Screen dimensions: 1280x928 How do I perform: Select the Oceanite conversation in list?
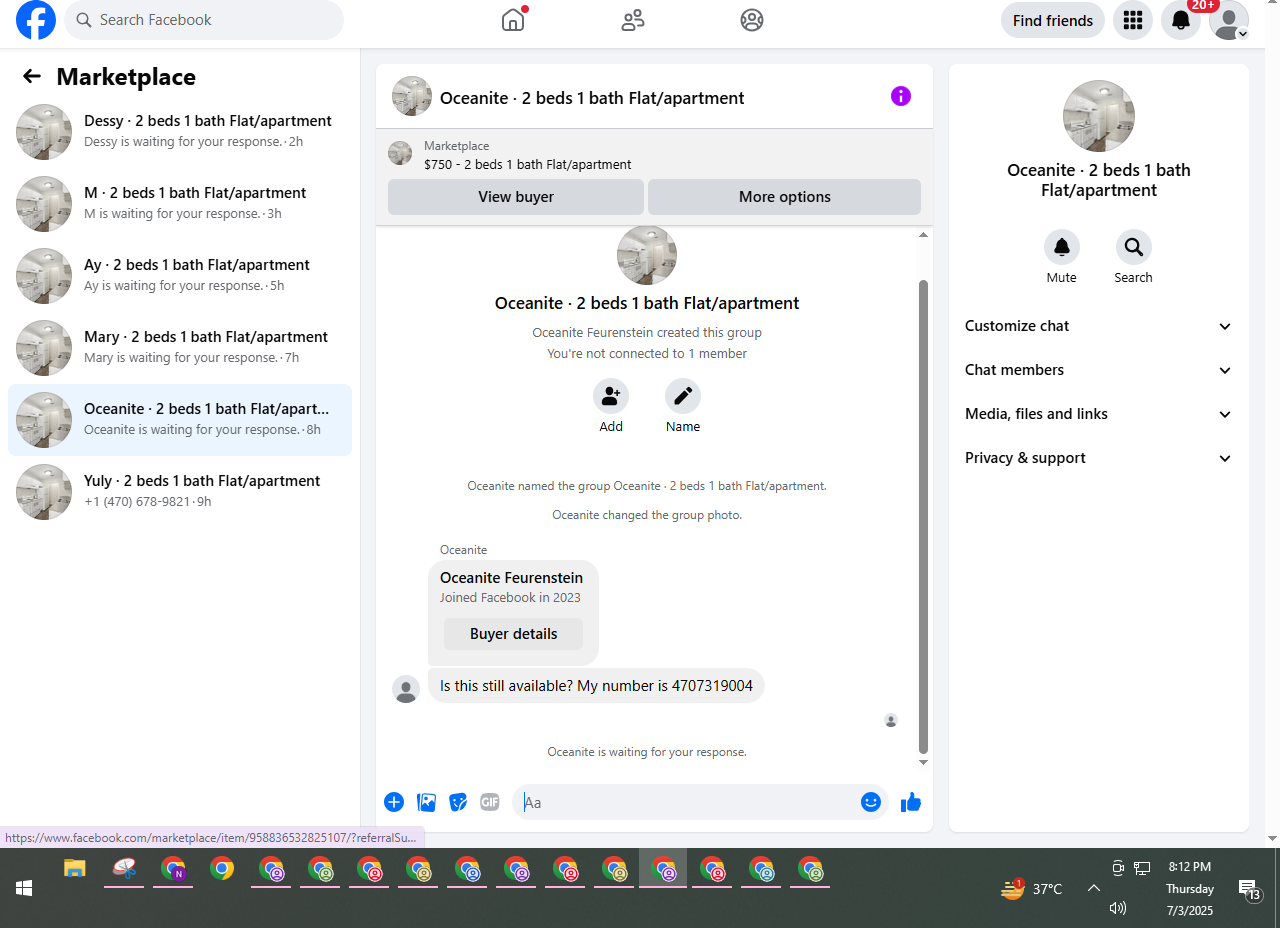point(180,420)
